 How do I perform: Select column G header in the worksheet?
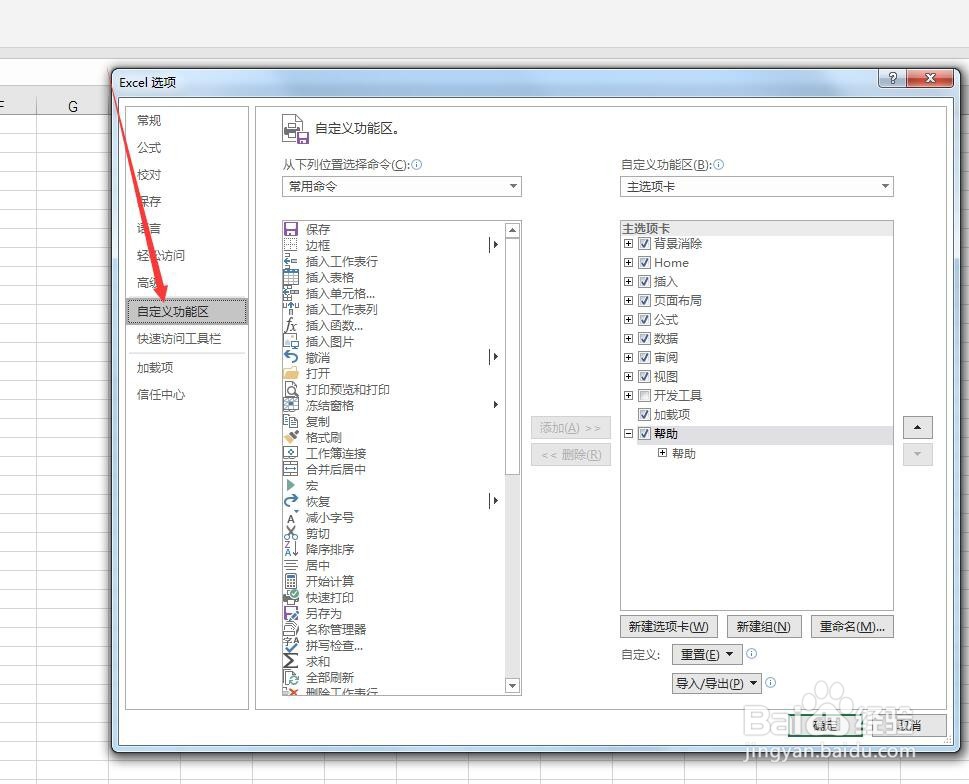tap(73, 106)
